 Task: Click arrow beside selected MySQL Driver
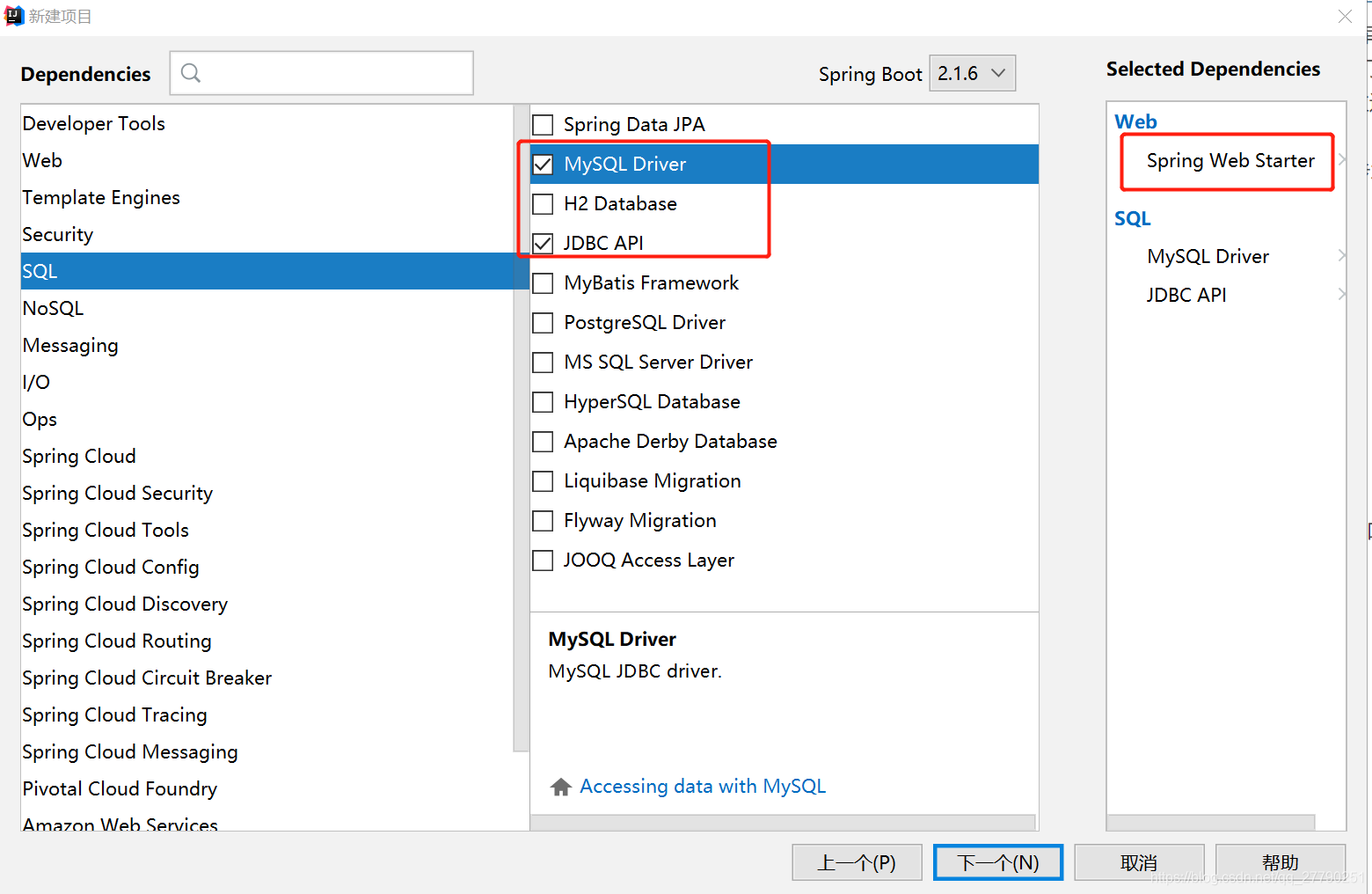tap(1342, 255)
